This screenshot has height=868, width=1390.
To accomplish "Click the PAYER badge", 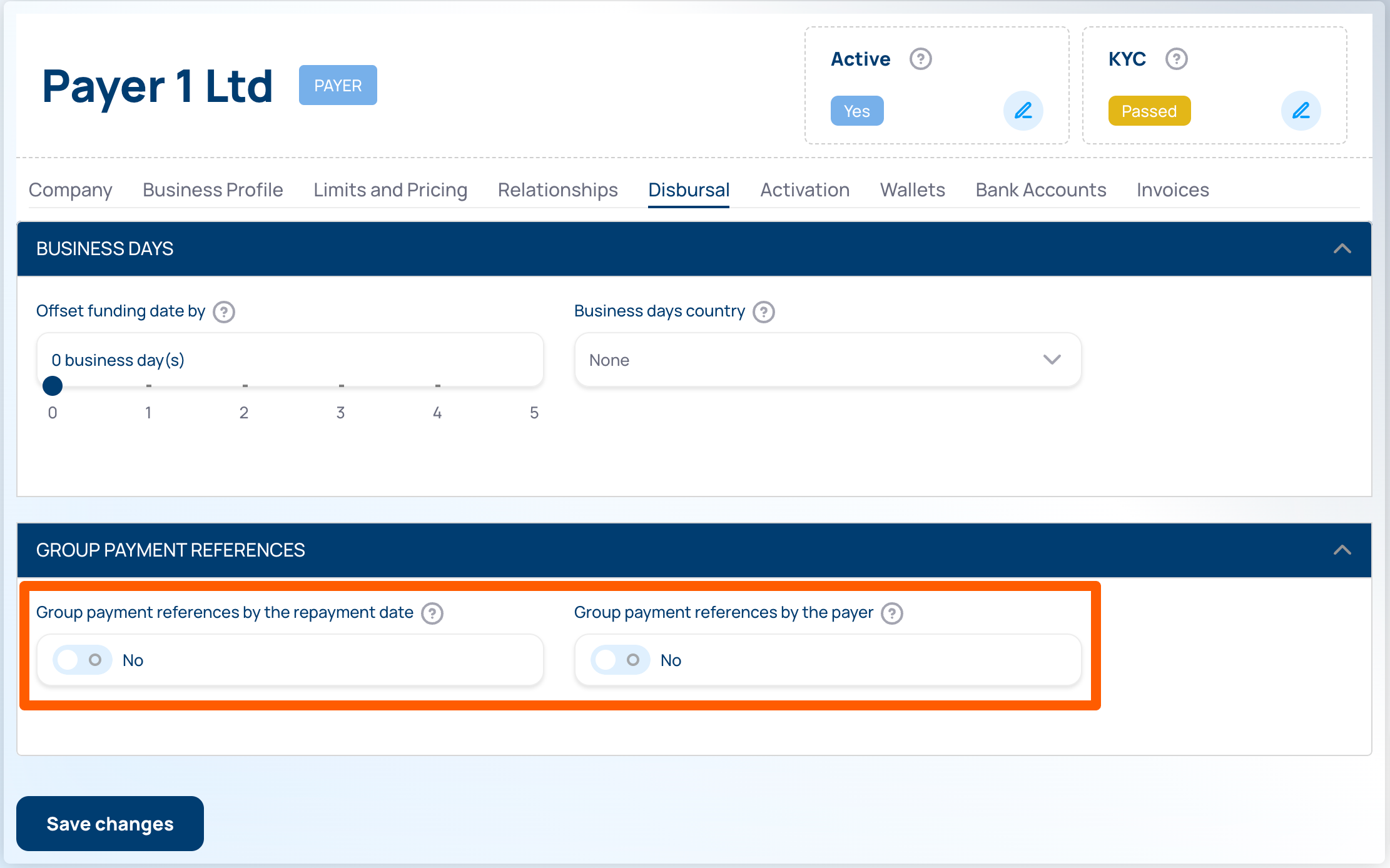I will (x=338, y=85).
